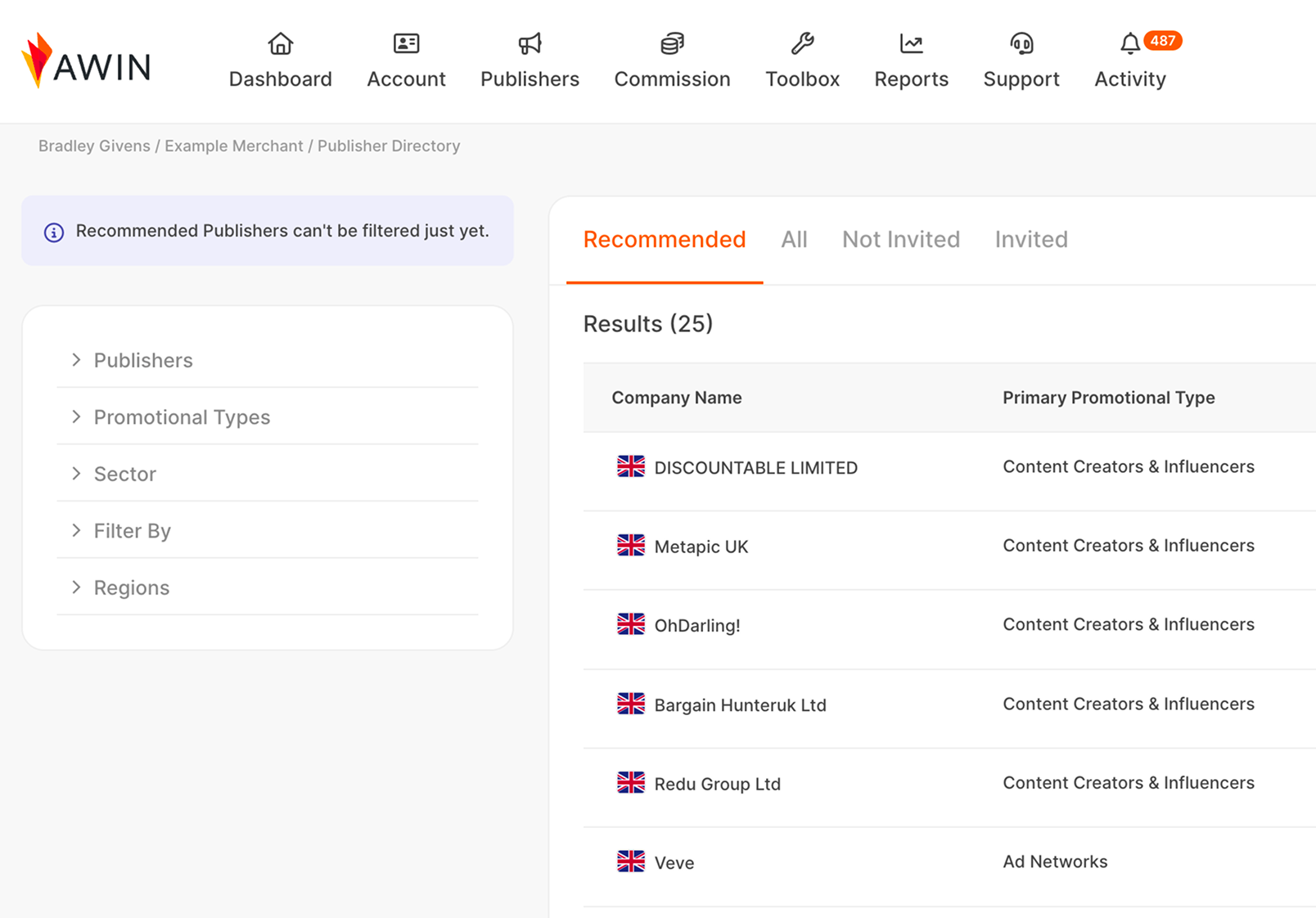
Task: Open Veve publisher
Action: tap(674, 863)
